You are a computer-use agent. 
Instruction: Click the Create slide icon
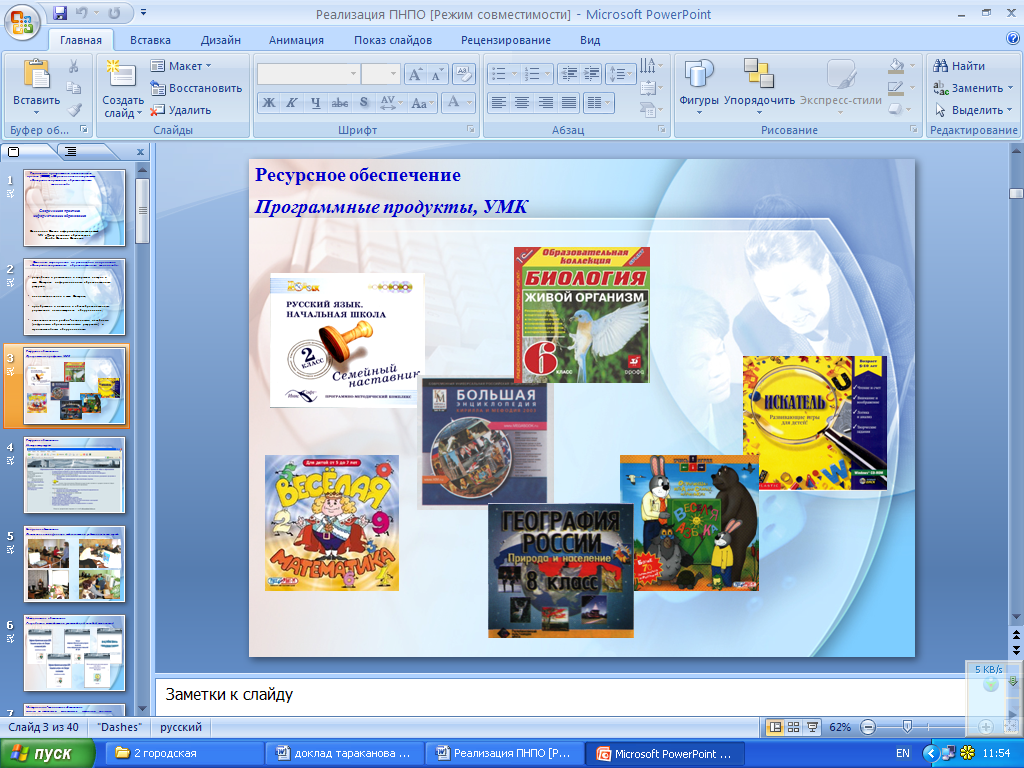(x=121, y=74)
